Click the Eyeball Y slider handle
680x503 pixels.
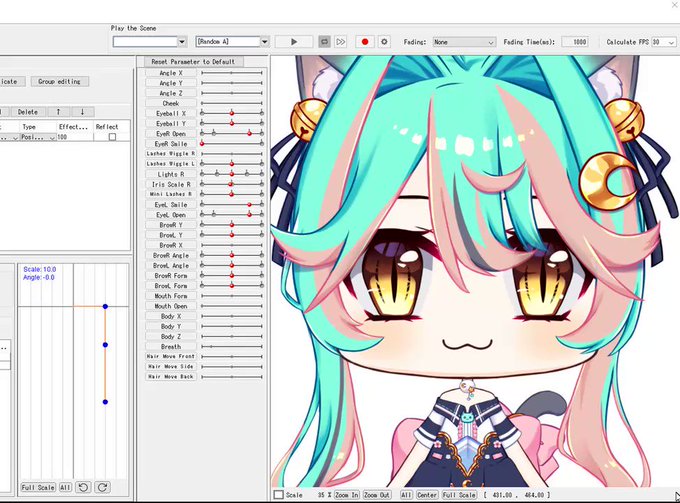click(x=232, y=123)
